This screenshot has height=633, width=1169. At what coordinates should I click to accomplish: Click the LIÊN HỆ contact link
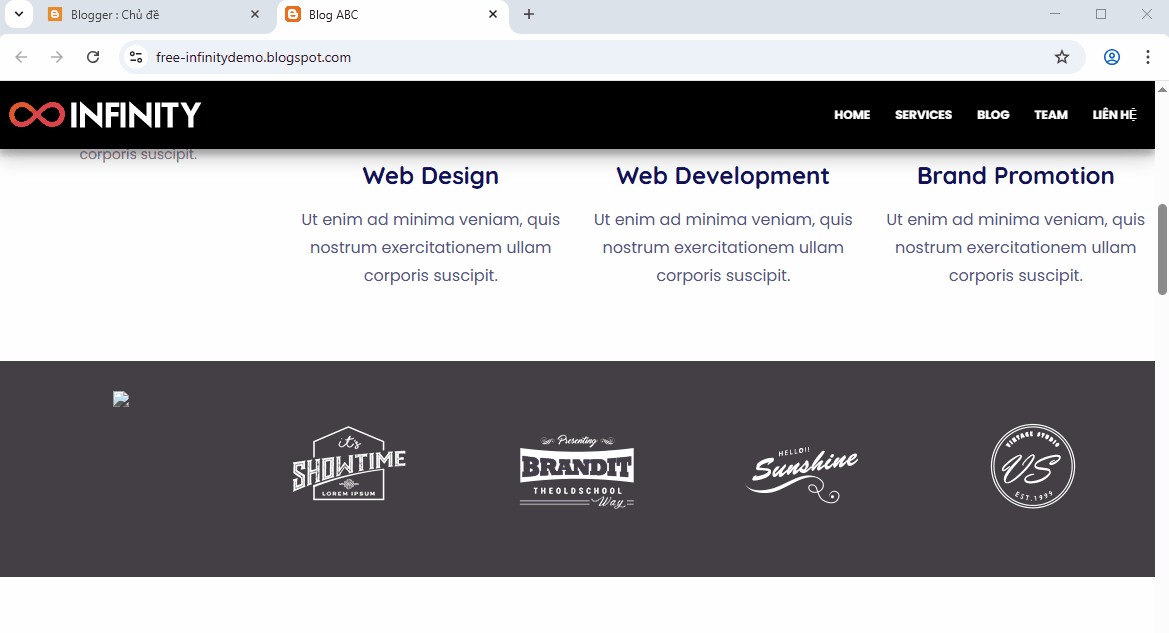(1115, 115)
